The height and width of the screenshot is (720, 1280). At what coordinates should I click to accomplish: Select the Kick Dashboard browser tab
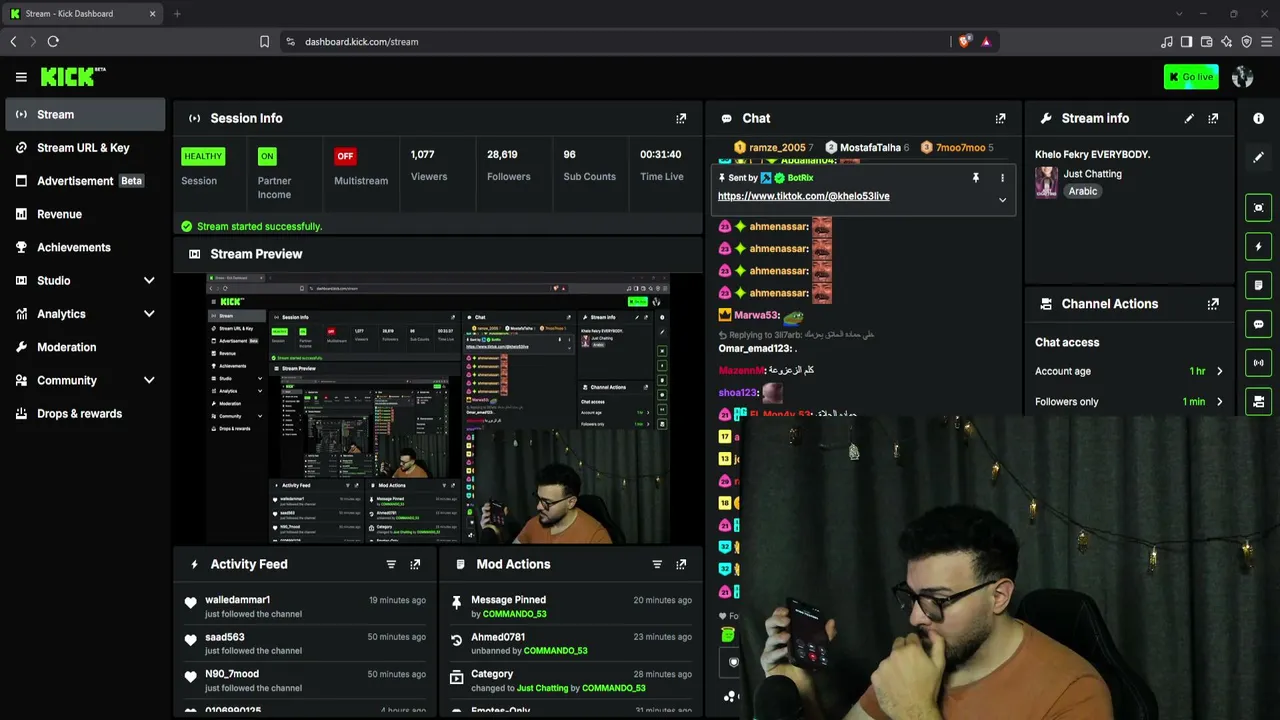click(84, 14)
